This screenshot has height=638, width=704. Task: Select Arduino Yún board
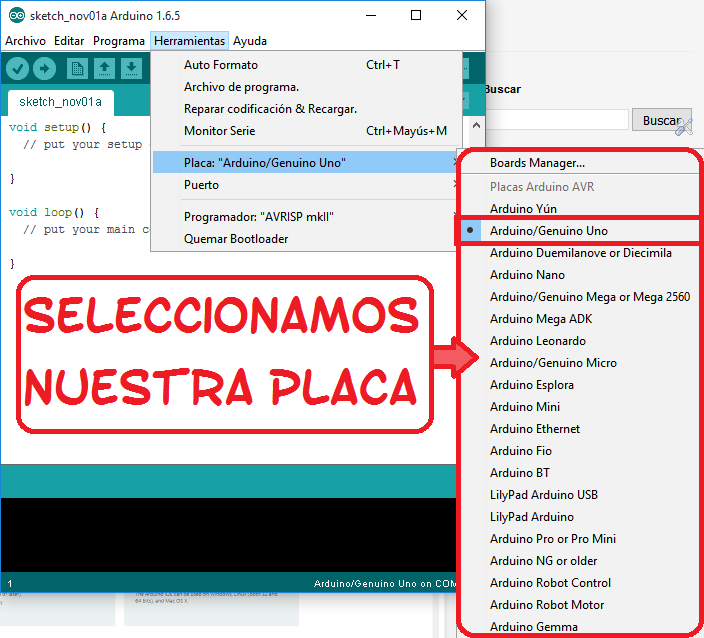click(579, 209)
